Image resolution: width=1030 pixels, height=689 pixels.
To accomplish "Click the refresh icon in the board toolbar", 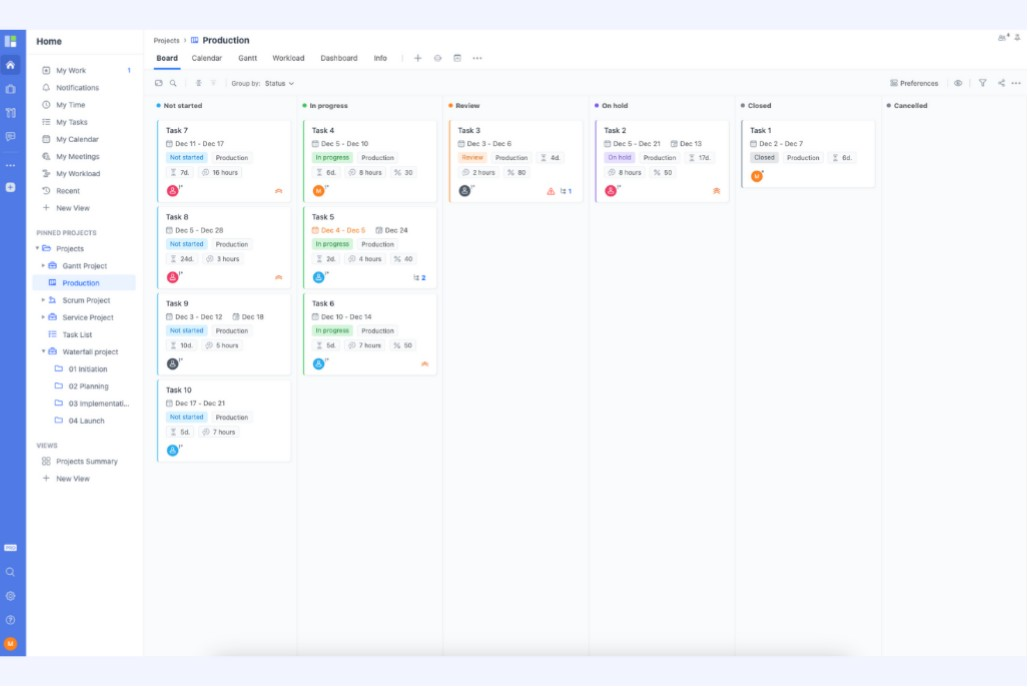I will point(157,83).
